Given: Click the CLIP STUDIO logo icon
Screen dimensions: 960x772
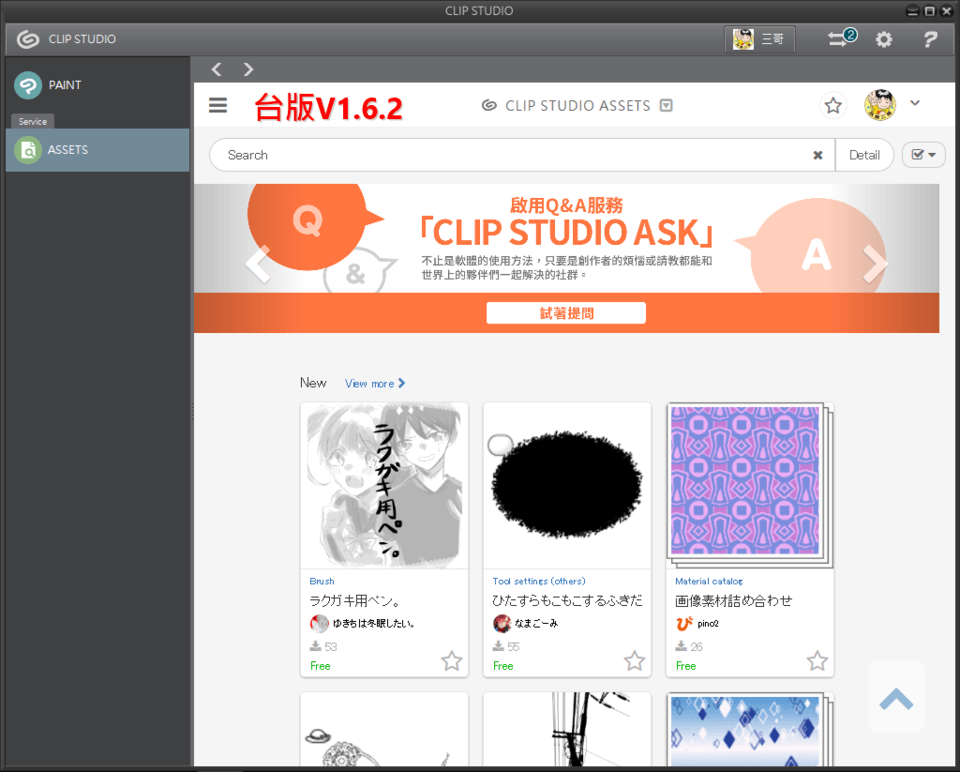Looking at the screenshot, I should click(28, 39).
